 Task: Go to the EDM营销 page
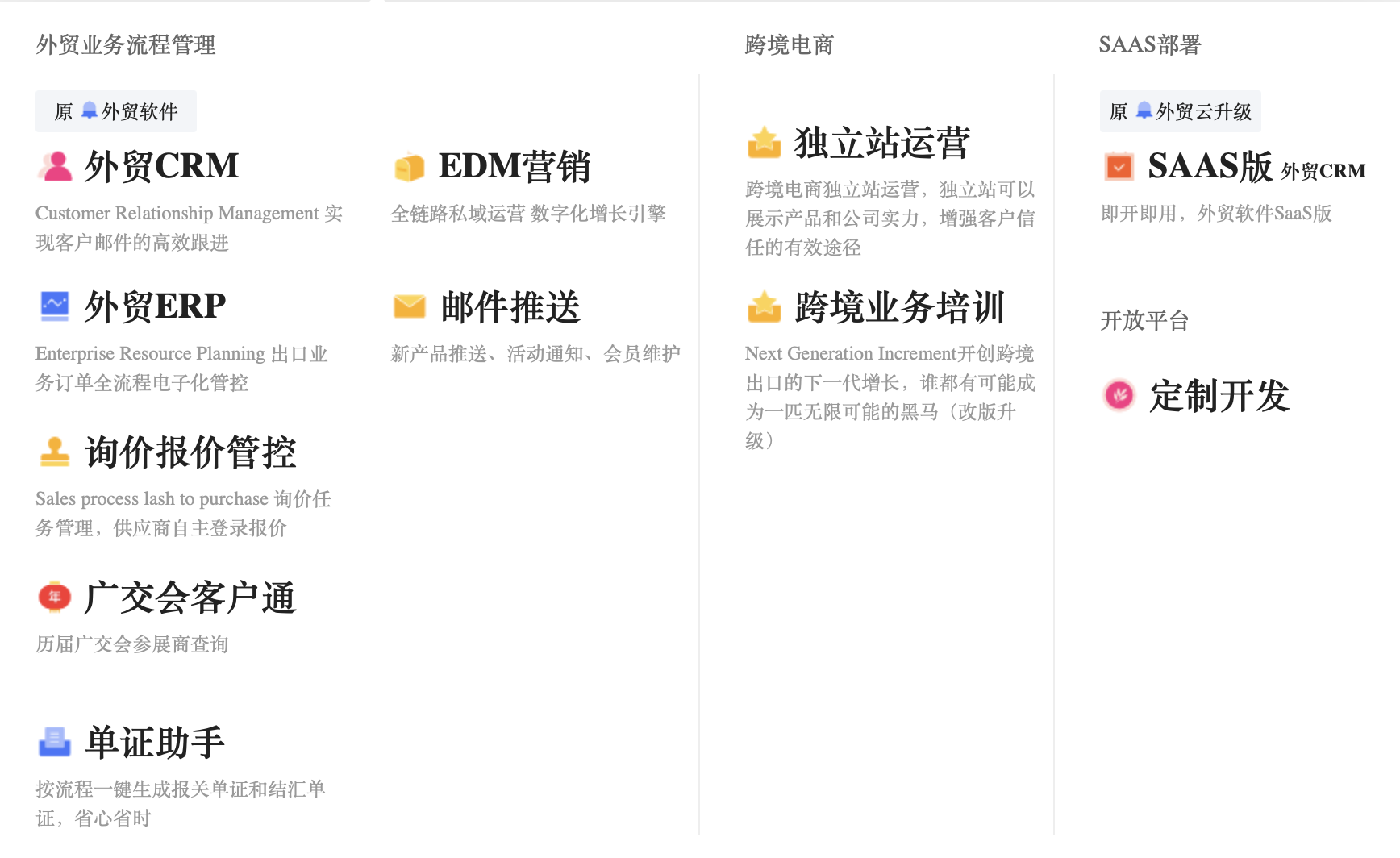[x=515, y=167]
